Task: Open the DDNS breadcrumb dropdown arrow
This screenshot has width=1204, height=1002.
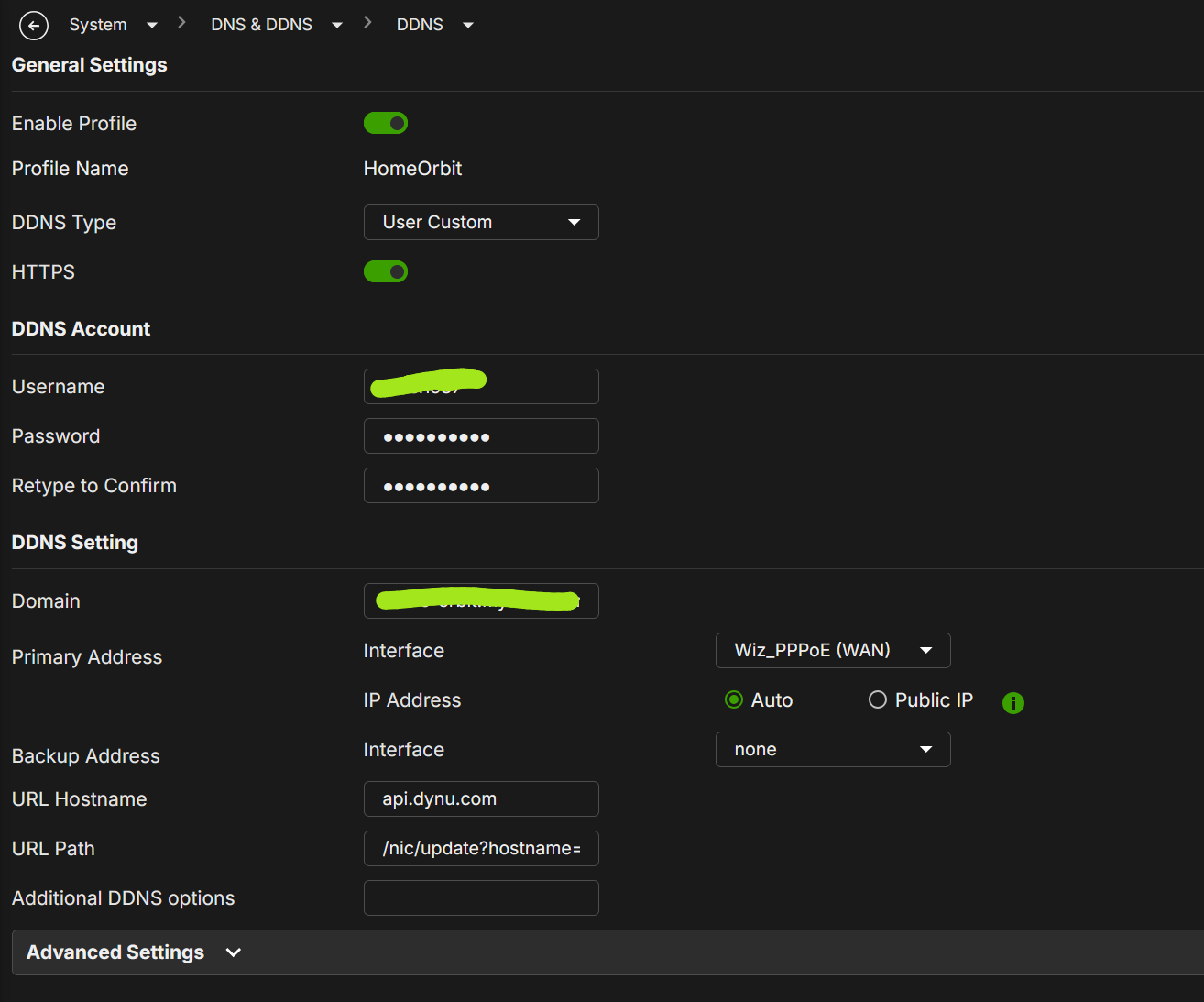Action: coord(468,26)
